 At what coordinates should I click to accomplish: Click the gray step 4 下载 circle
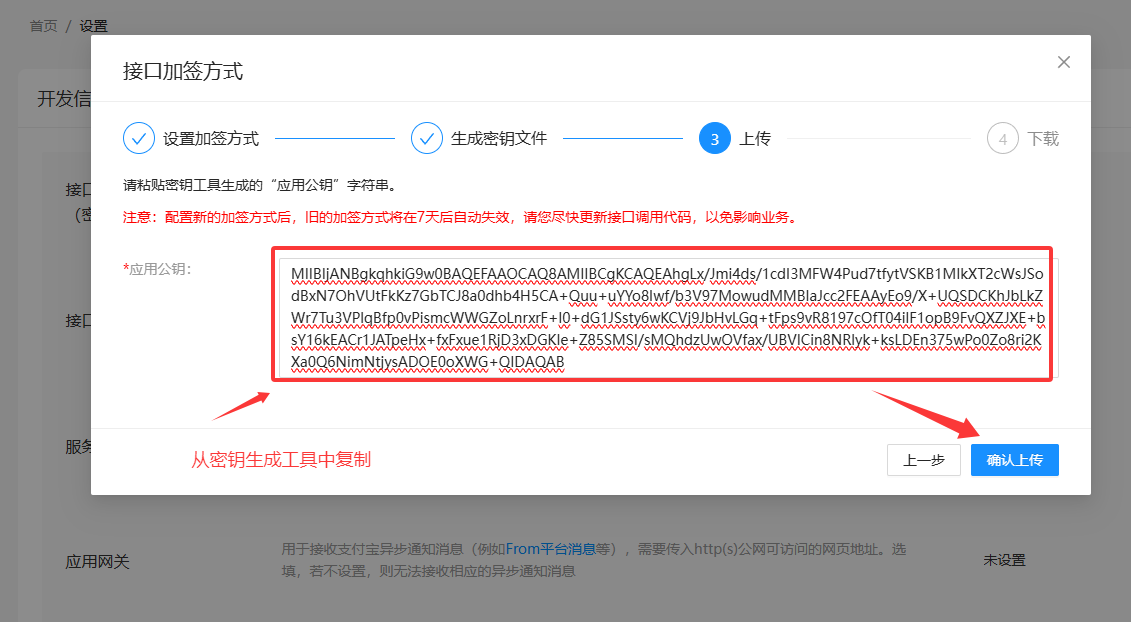coord(1002,138)
